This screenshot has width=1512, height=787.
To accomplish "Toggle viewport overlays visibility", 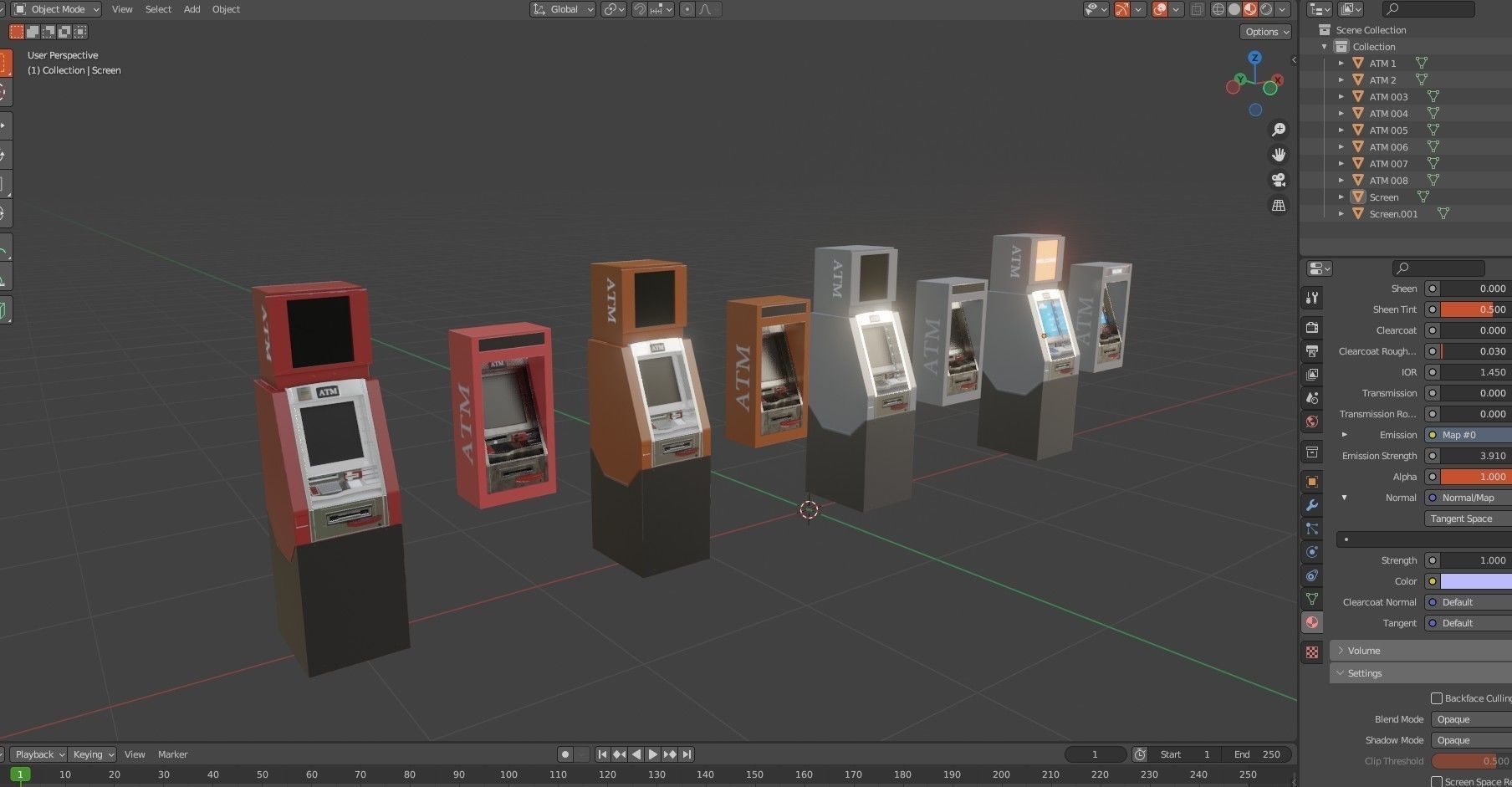I will point(1161,9).
